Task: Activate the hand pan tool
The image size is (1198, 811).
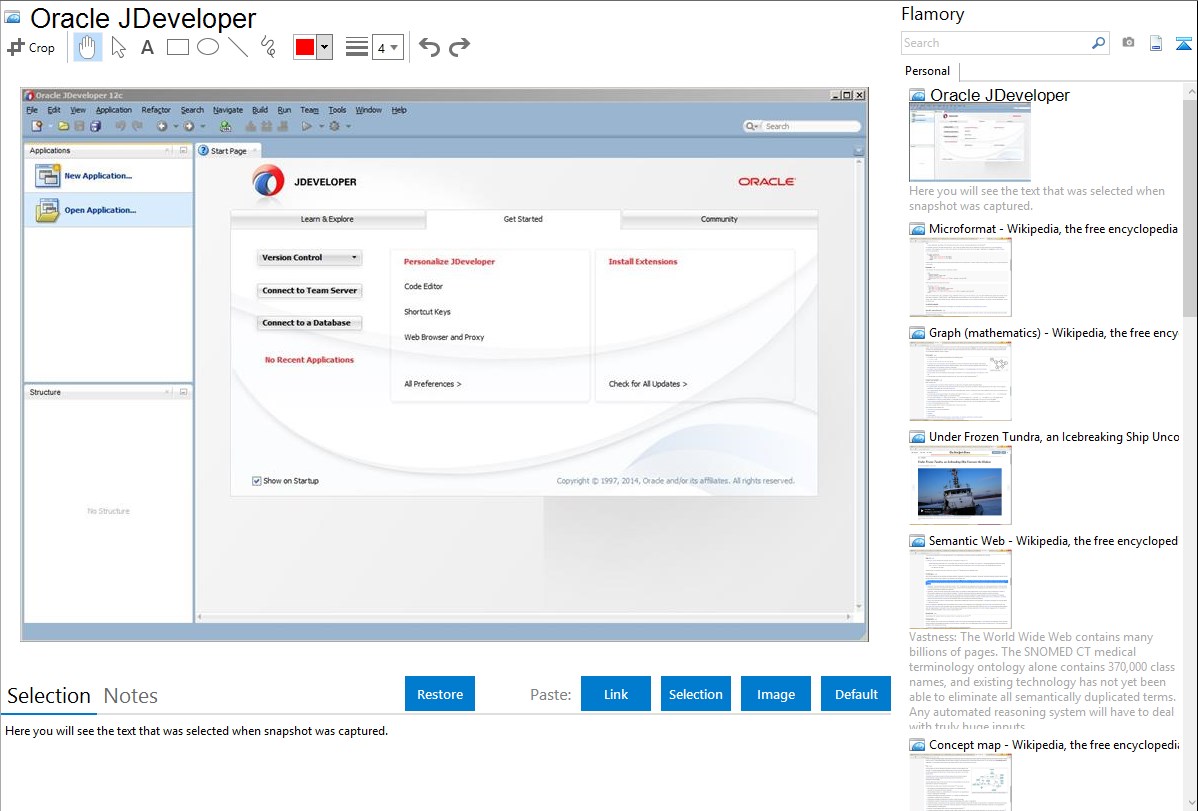Action: [x=88, y=47]
